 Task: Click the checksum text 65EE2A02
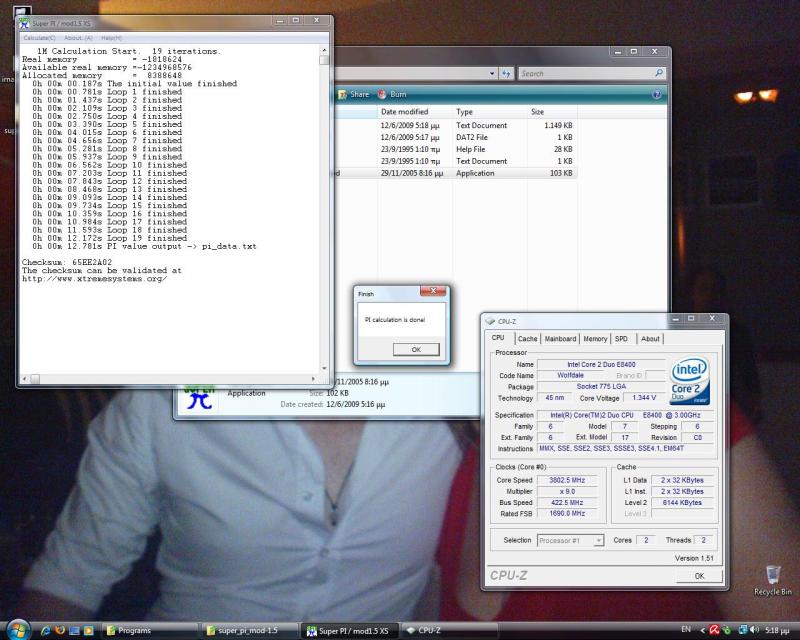pyautogui.click(x=92, y=262)
